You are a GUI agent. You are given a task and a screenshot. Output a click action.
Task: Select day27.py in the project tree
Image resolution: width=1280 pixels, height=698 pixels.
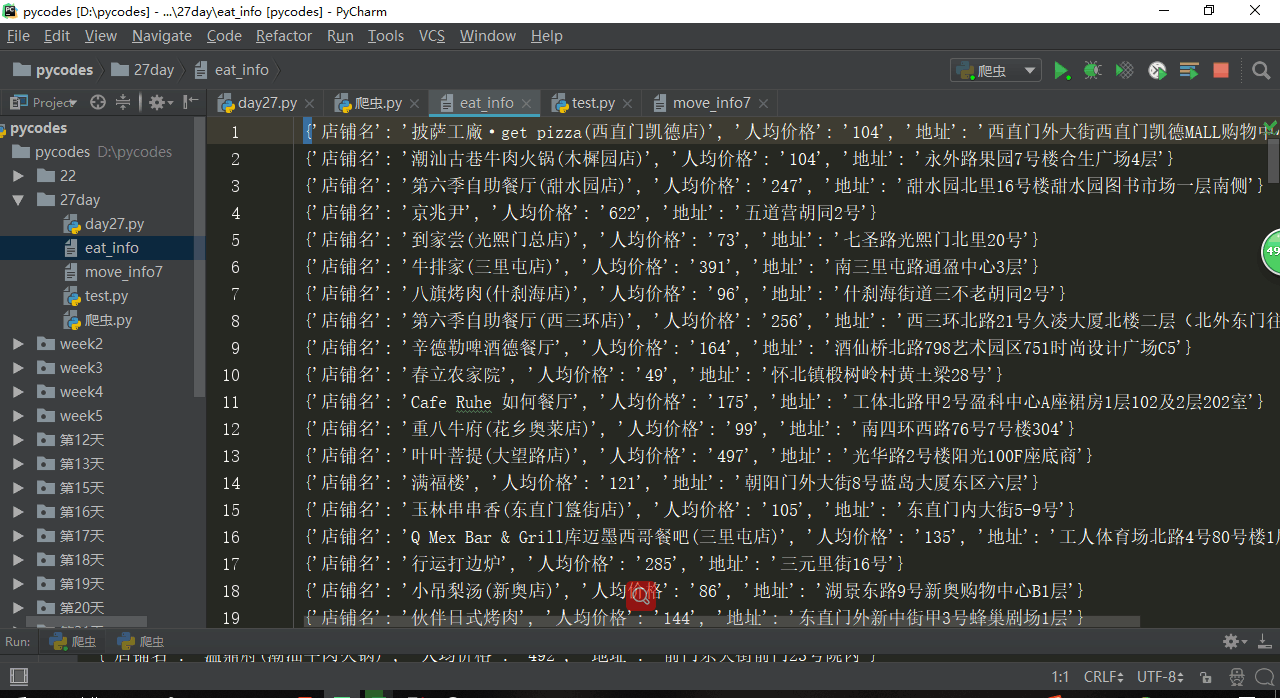click(x=104, y=224)
